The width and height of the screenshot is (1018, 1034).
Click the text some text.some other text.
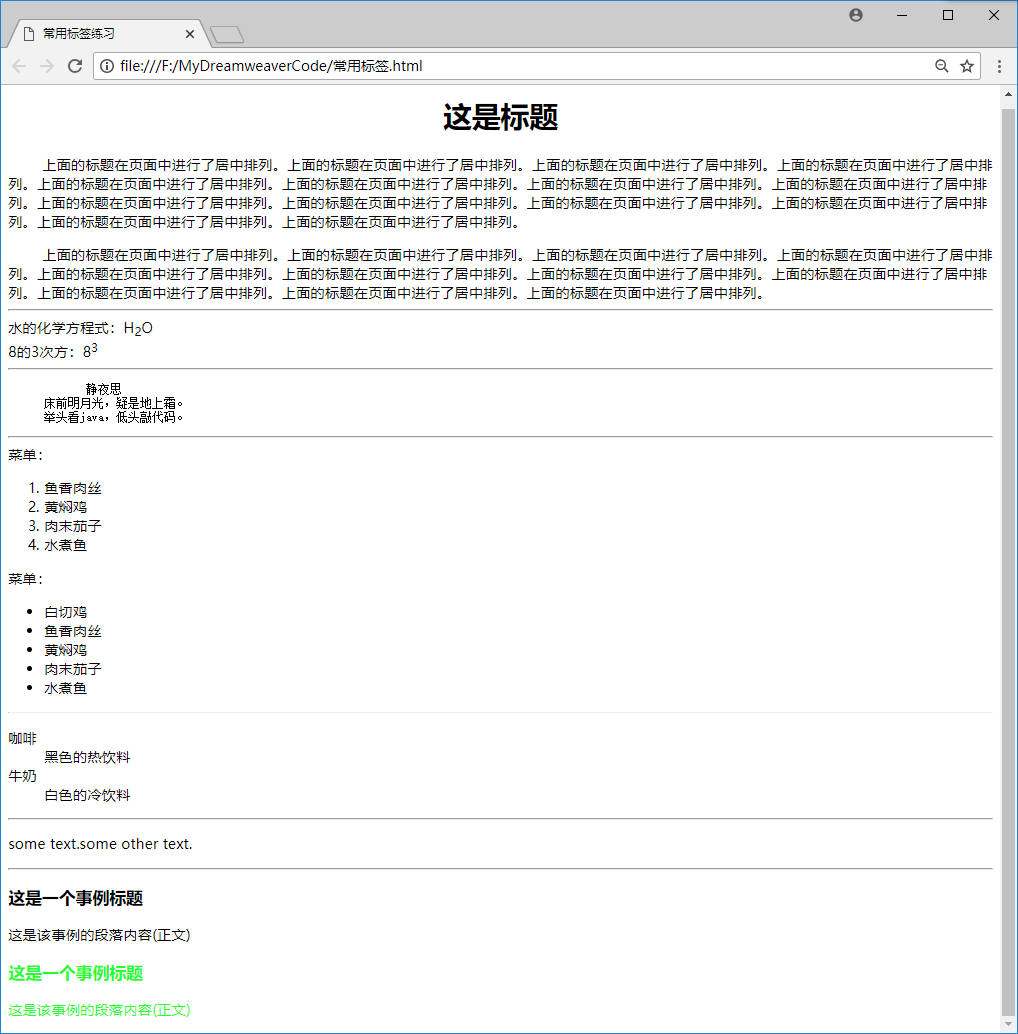point(100,844)
